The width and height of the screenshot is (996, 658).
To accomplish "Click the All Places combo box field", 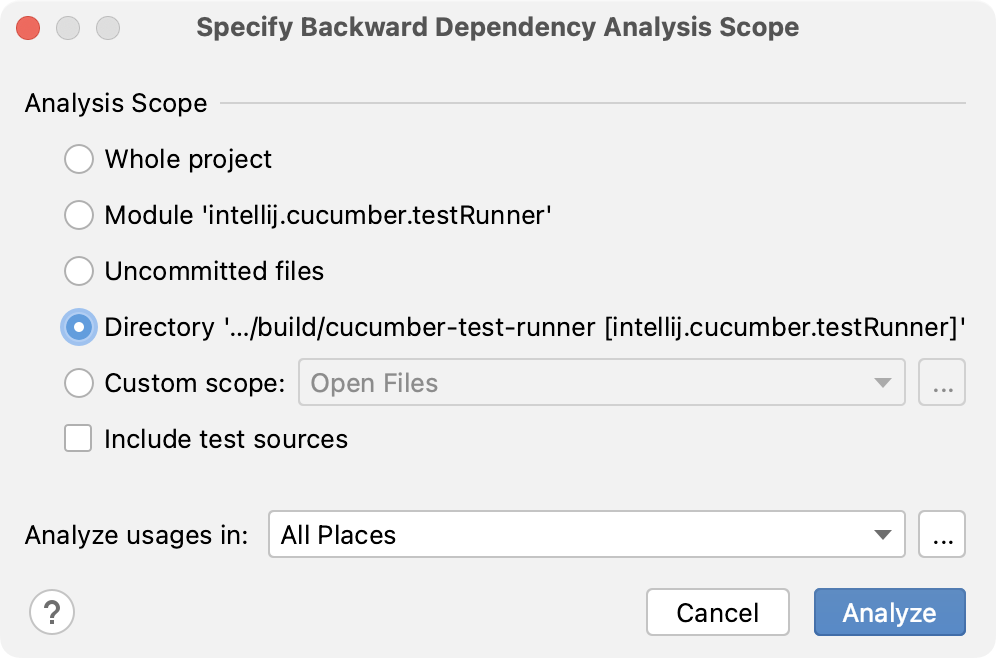I will pos(586,534).
